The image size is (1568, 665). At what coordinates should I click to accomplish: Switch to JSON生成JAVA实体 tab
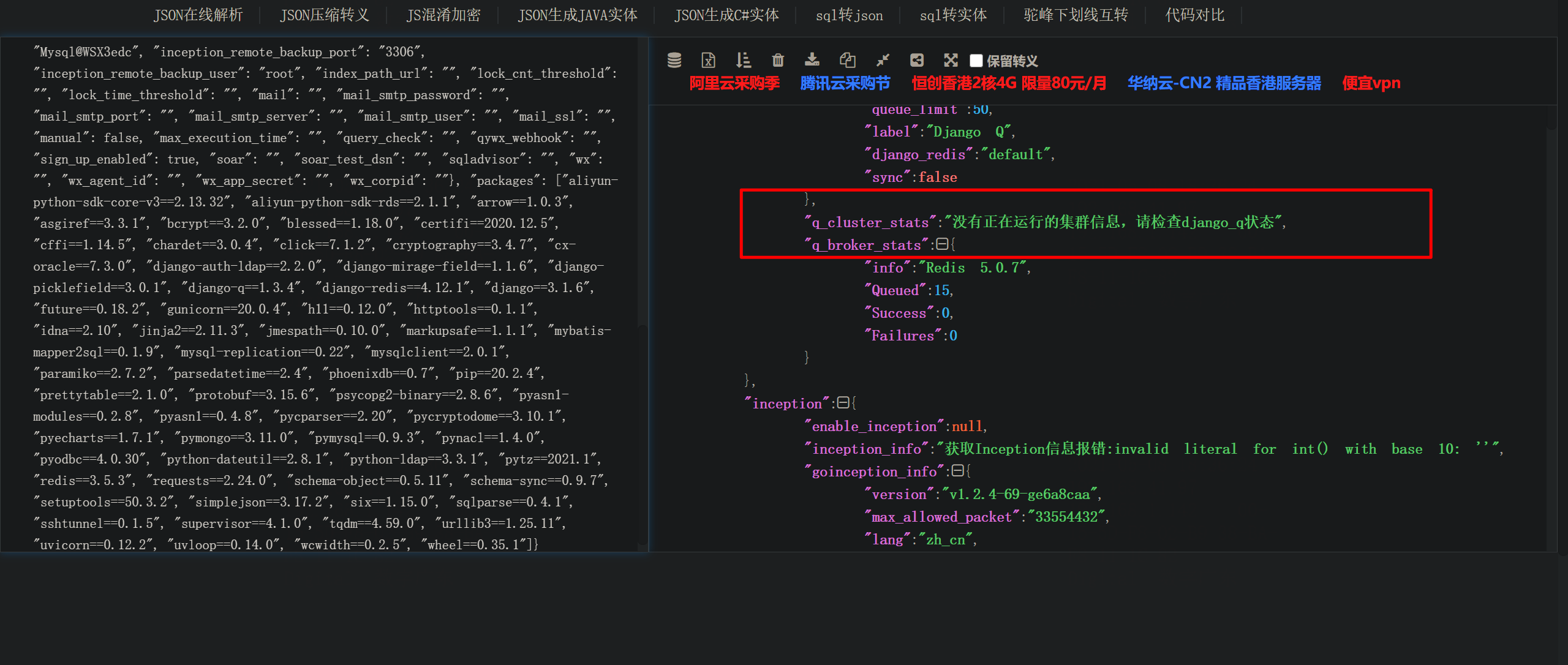pos(578,15)
